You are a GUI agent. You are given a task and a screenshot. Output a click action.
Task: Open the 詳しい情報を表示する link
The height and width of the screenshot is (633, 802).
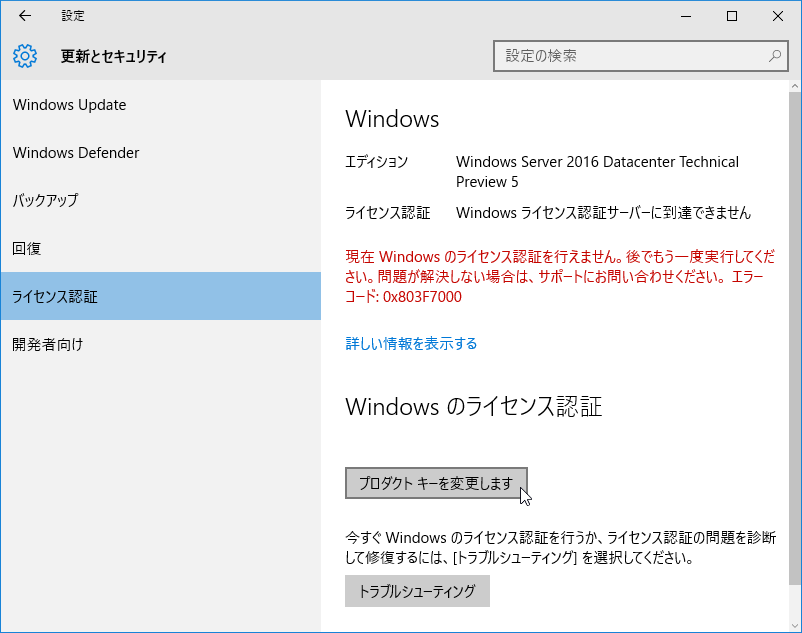point(411,344)
